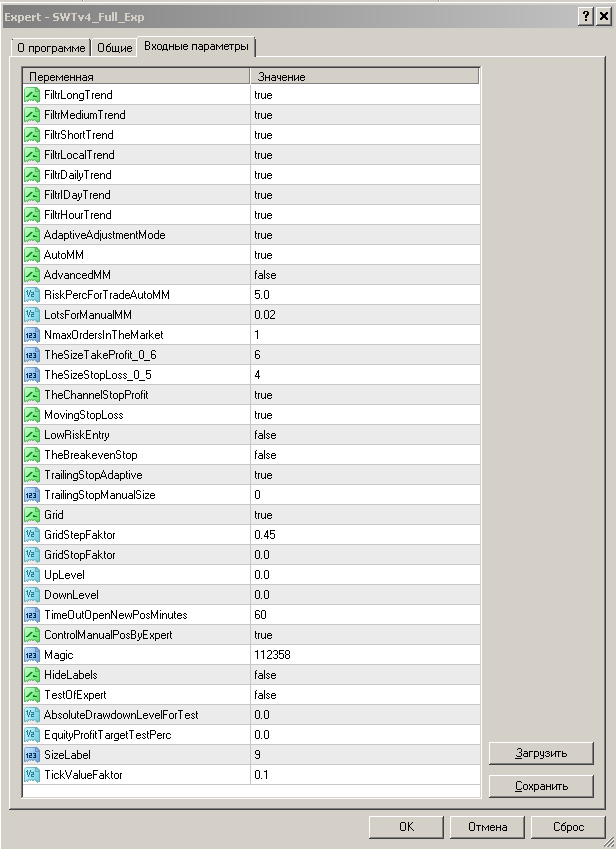Confirm settings with the OK button
The width and height of the screenshot is (616, 849).
(x=406, y=827)
